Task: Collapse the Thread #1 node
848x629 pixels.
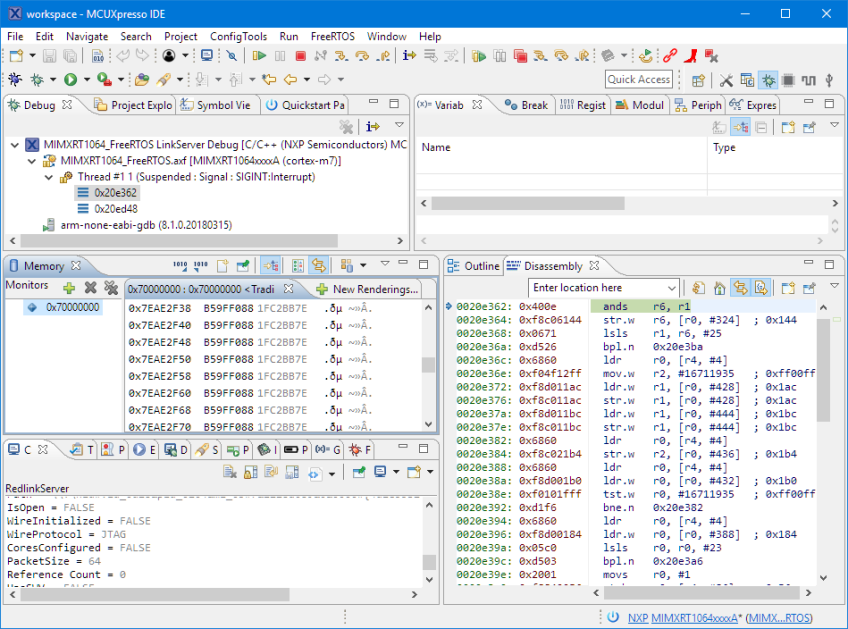Action: coord(49,177)
